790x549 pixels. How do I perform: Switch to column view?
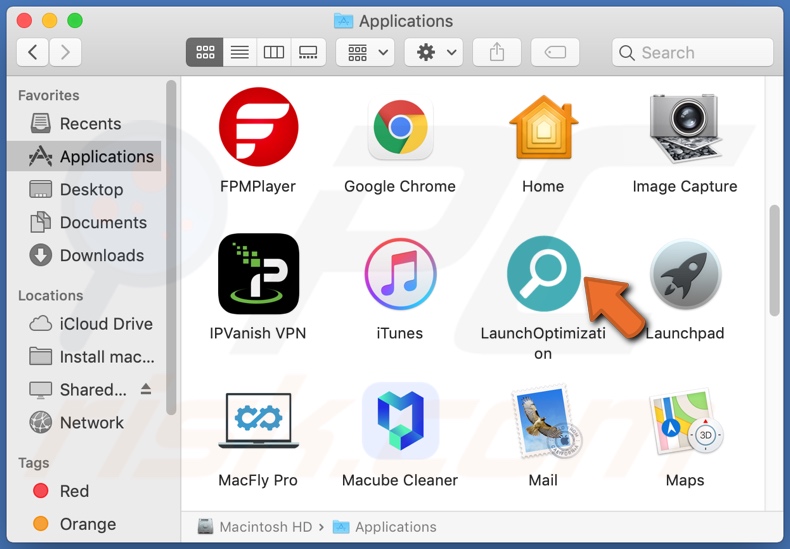[x=274, y=52]
